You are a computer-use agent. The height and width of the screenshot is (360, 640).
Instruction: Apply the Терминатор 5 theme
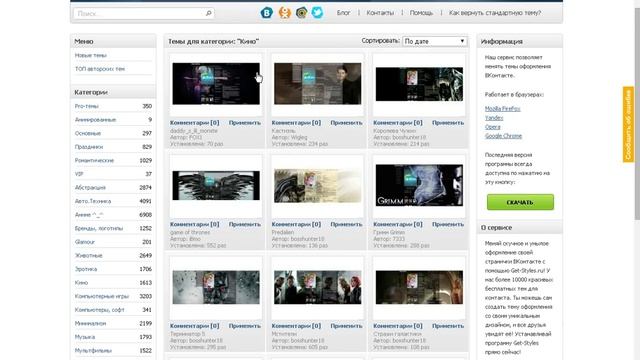coord(244,326)
